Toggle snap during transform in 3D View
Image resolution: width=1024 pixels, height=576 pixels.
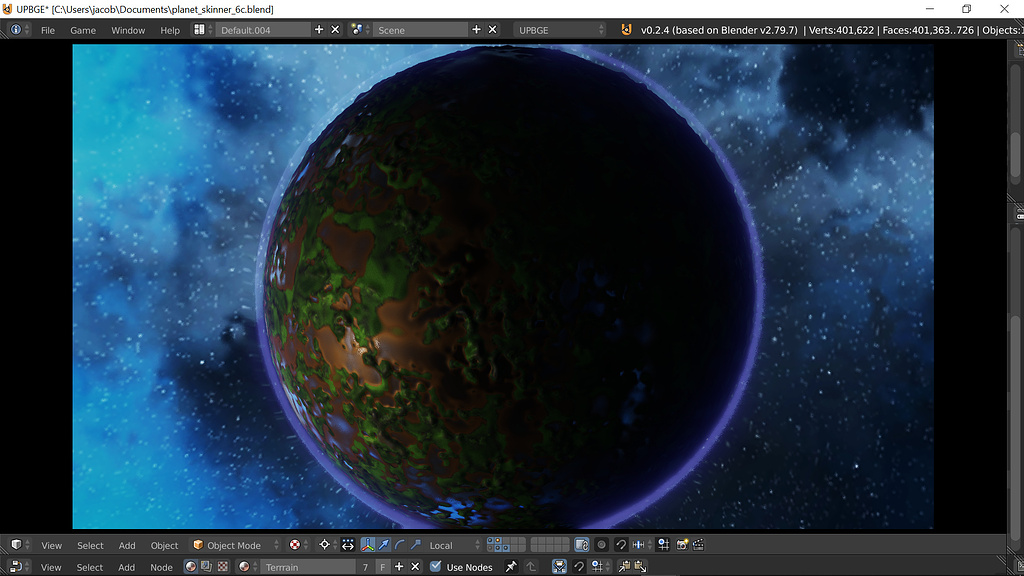(x=620, y=545)
